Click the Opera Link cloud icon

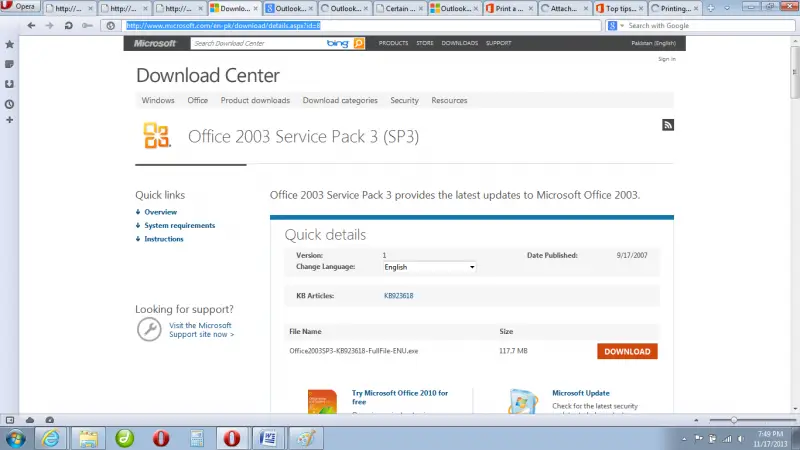[x=30, y=420]
